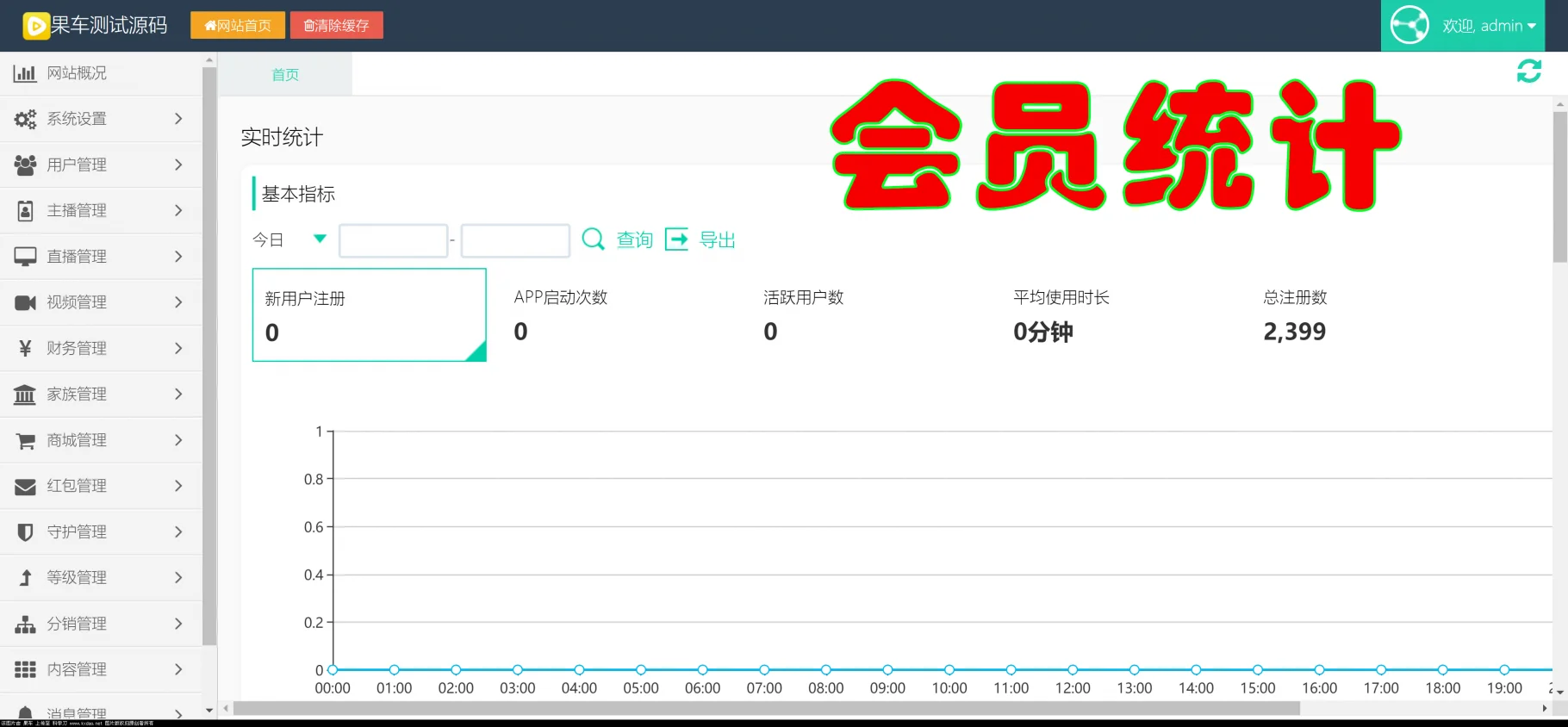This screenshot has width=1568, height=727.
Task: Click the 内容管理 grid icon
Action: coord(25,669)
